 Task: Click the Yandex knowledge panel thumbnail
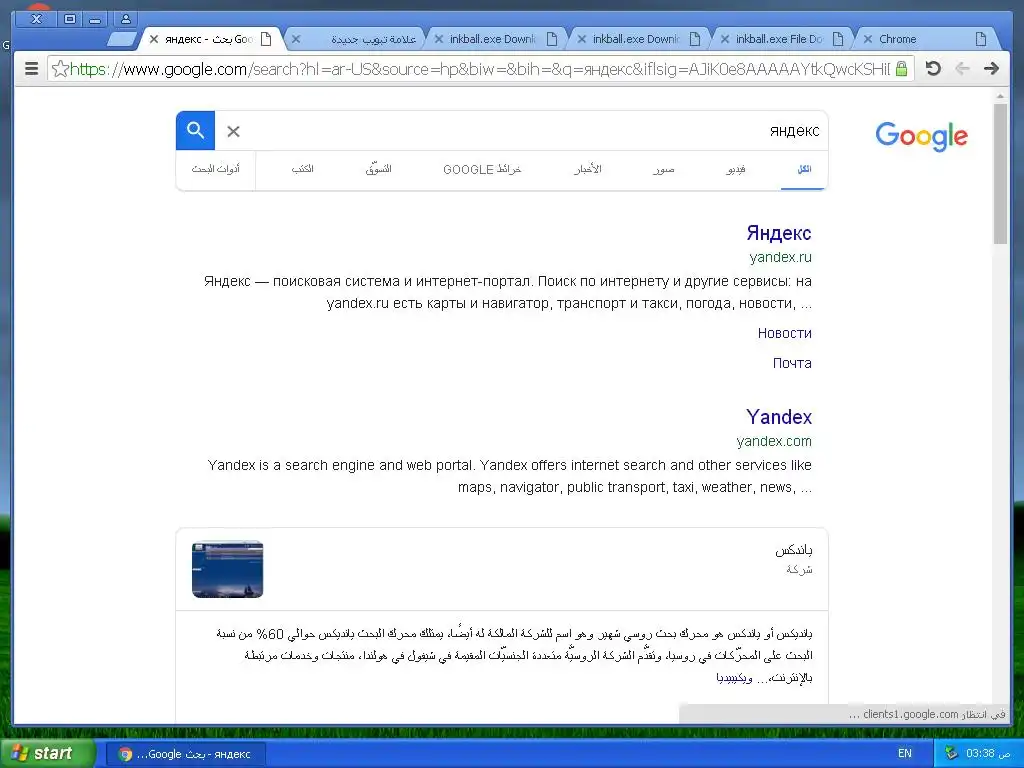(x=227, y=569)
